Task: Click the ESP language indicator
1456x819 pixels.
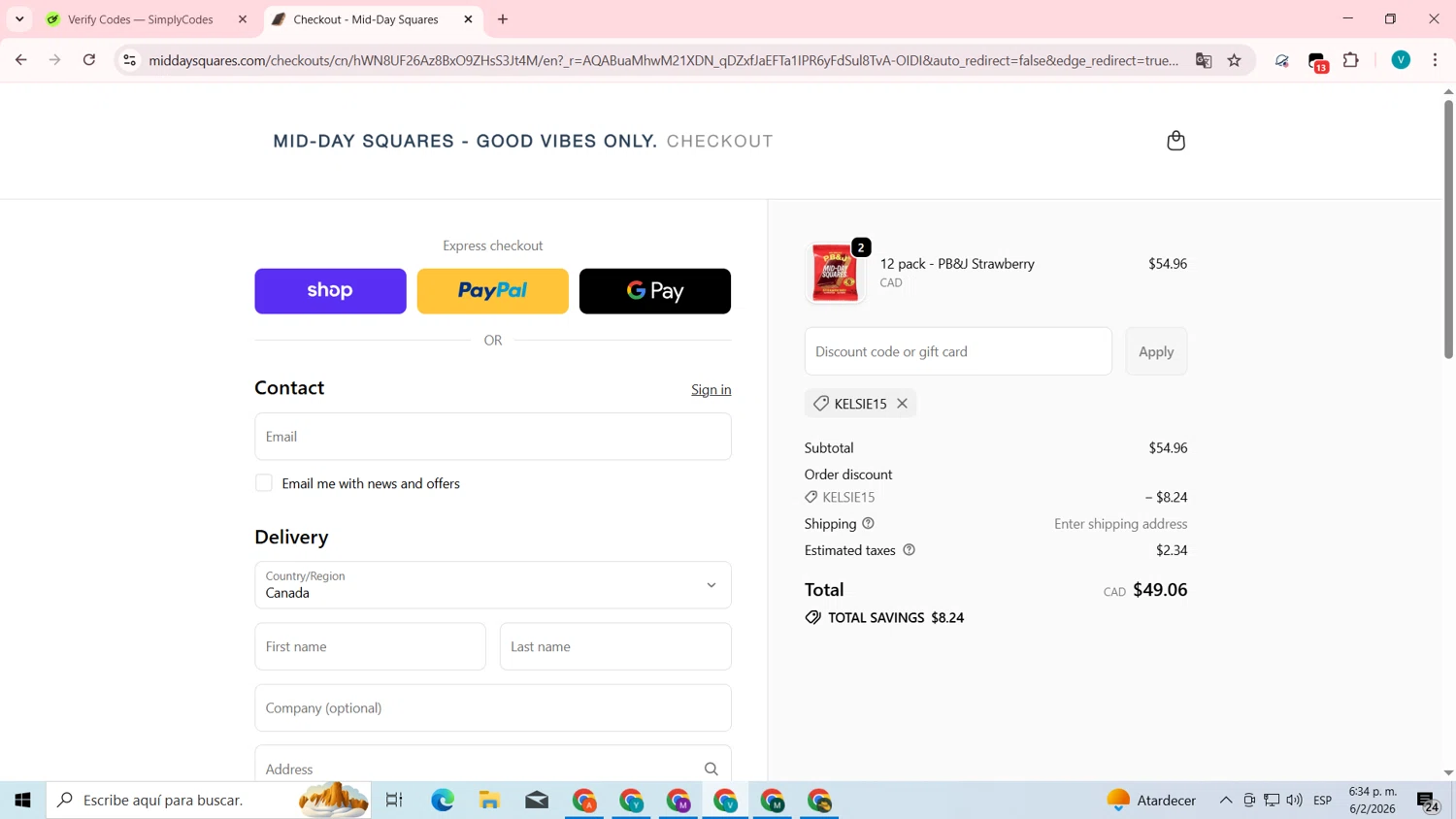Action: point(1322,800)
